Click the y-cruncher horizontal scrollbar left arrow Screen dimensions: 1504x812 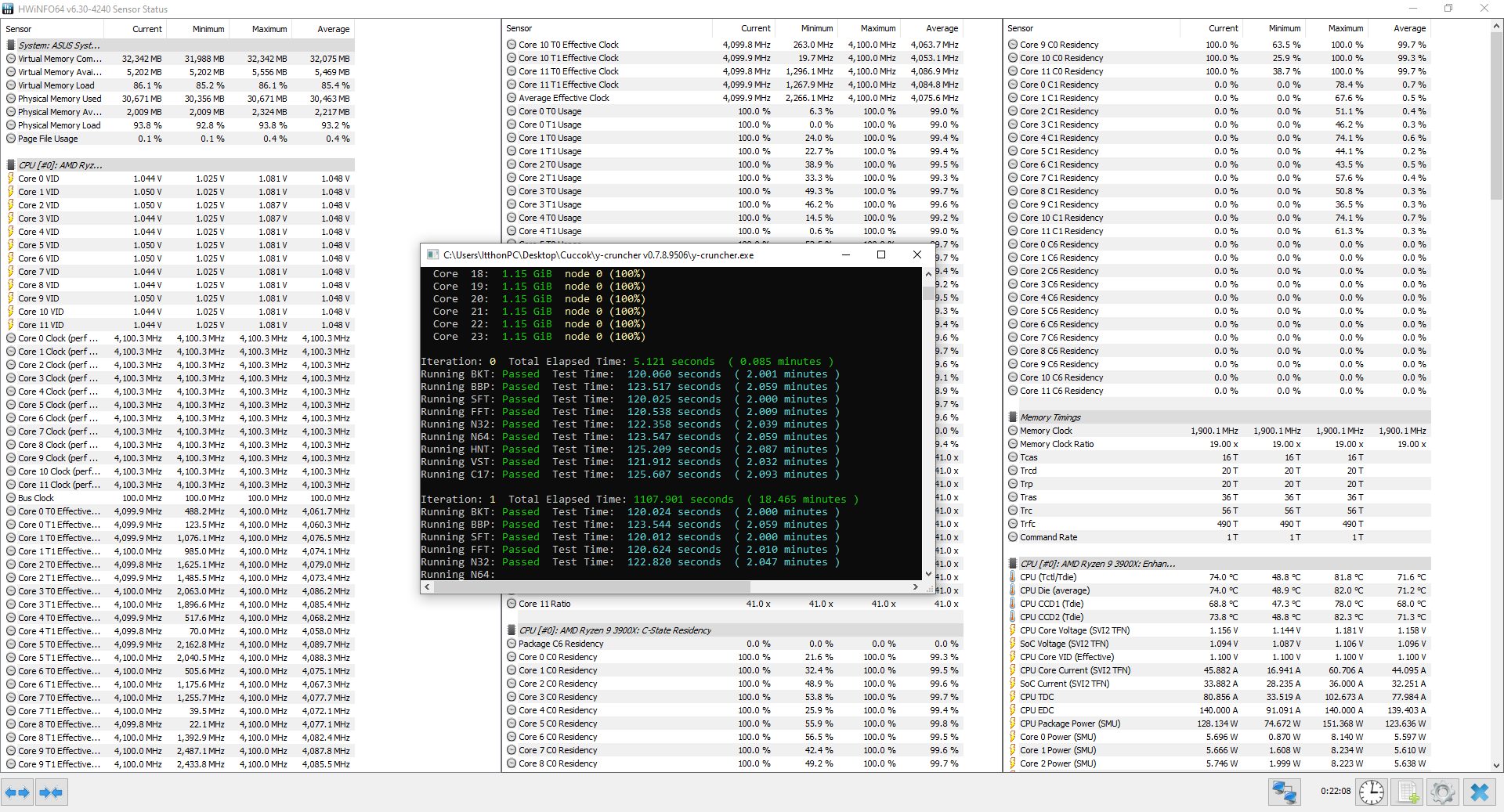point(427,587)
